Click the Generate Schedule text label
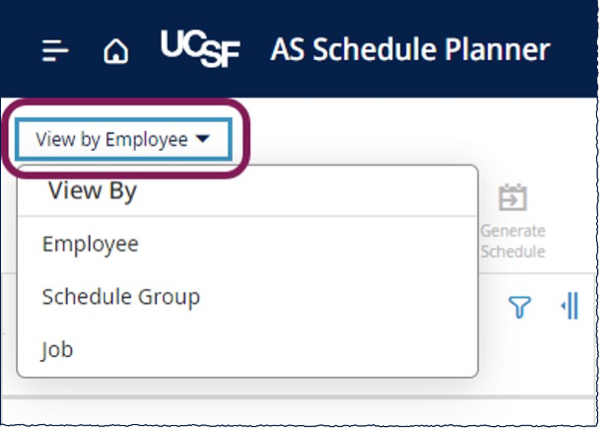The height and width of the screenshot is (428, 600). pyautogui.click(x=513, y=241)
